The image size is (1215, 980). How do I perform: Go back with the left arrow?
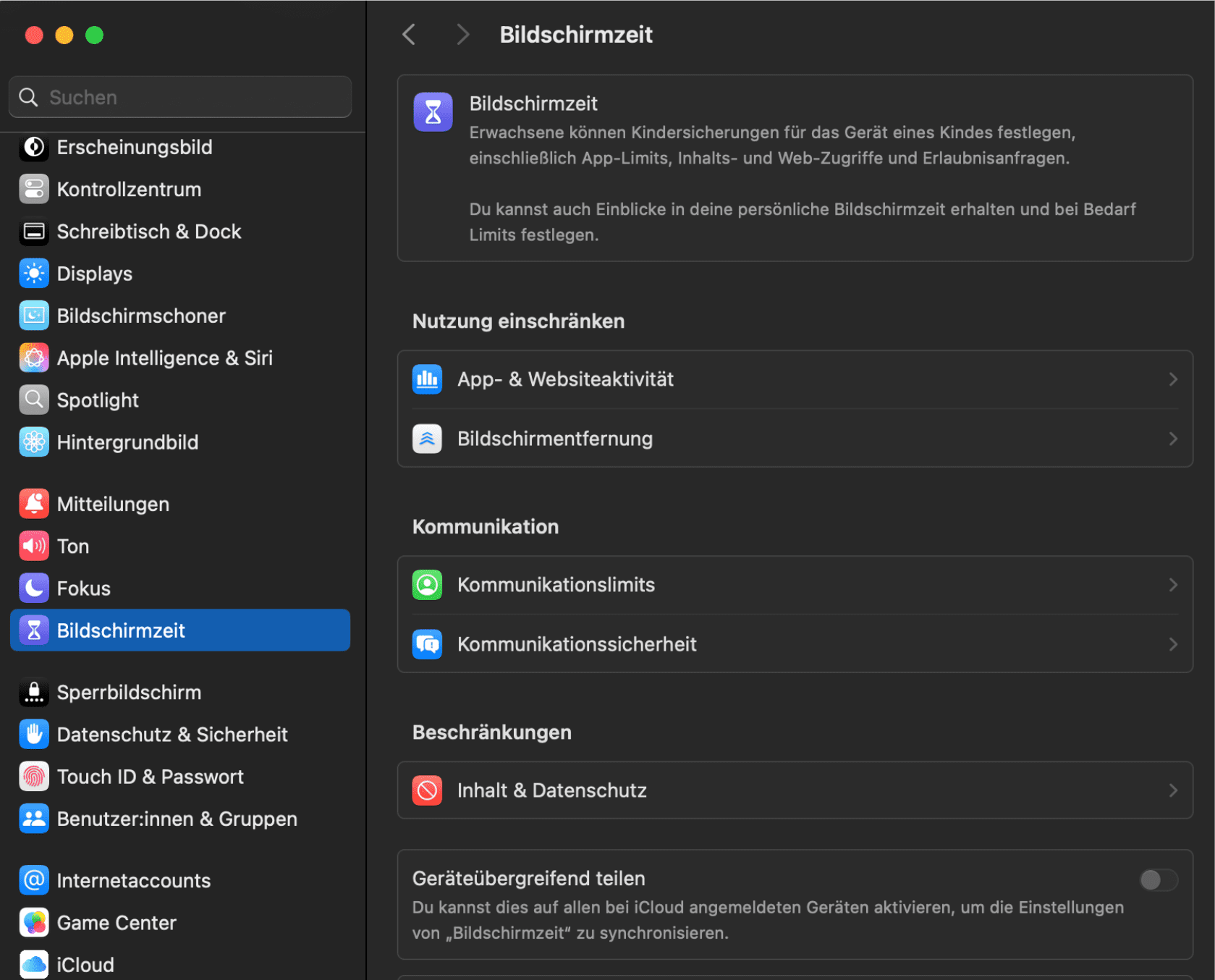410,34
